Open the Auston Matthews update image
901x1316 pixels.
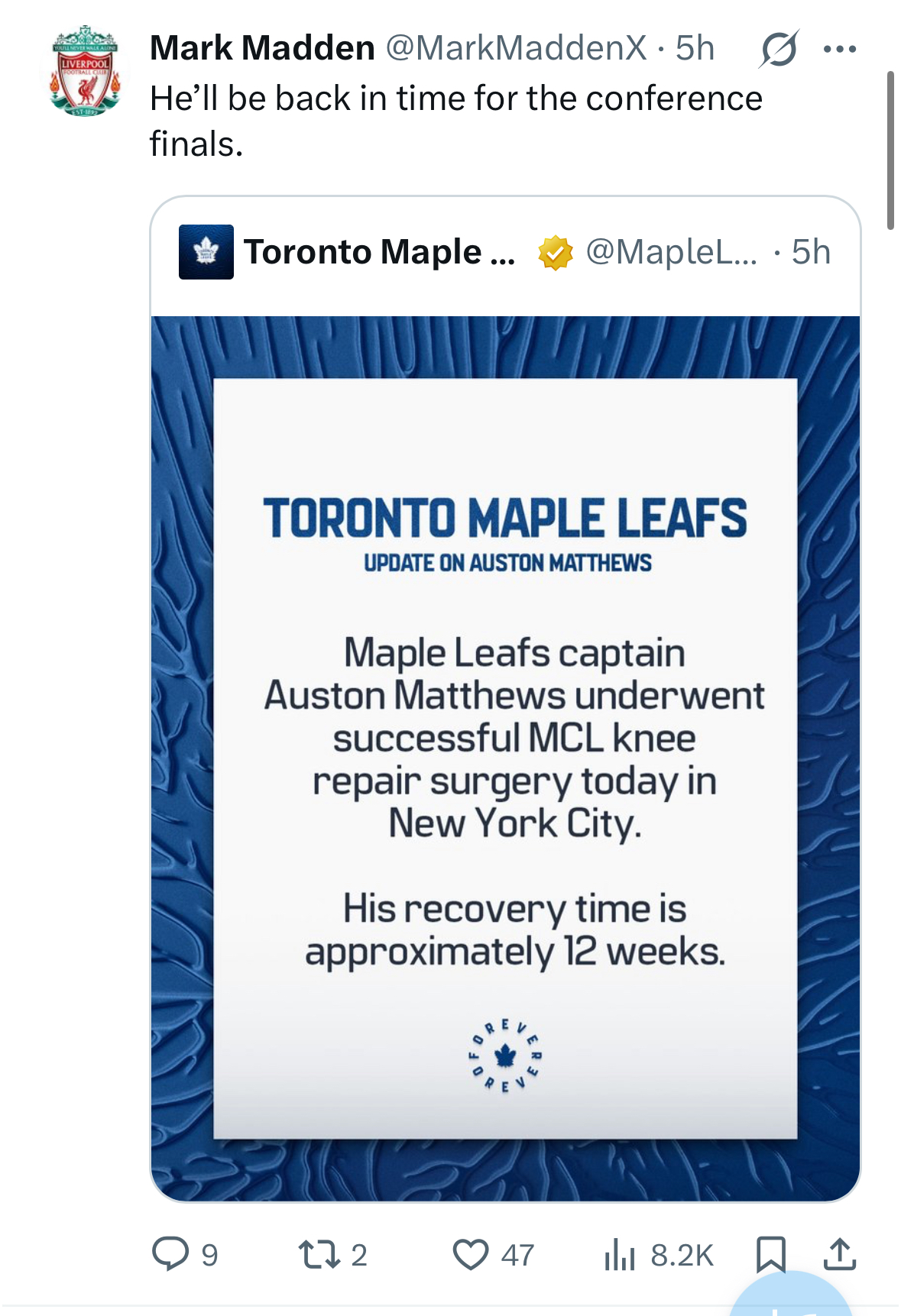[505, 758]
